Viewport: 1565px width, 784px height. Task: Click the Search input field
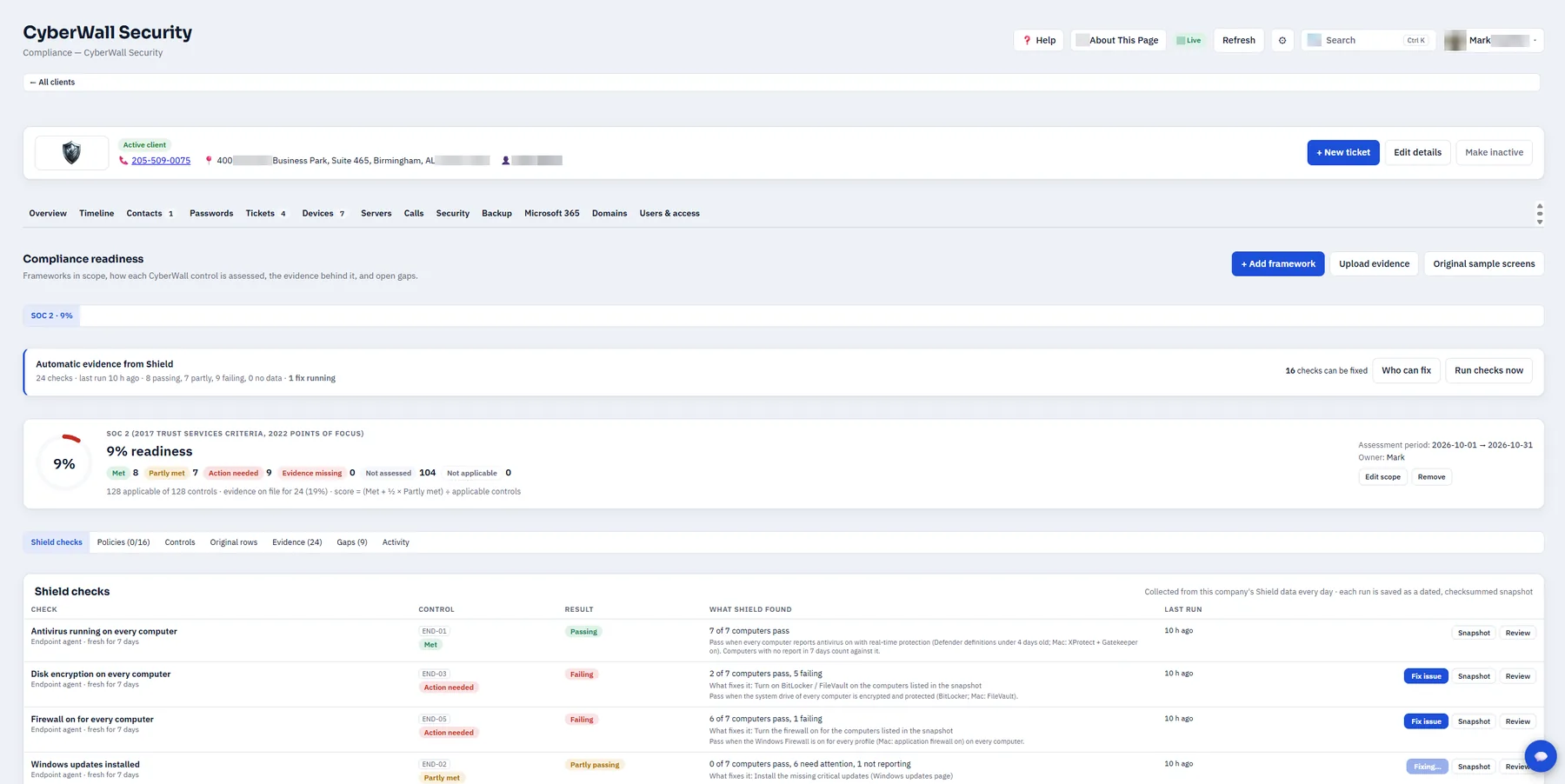coord(1367,41)
